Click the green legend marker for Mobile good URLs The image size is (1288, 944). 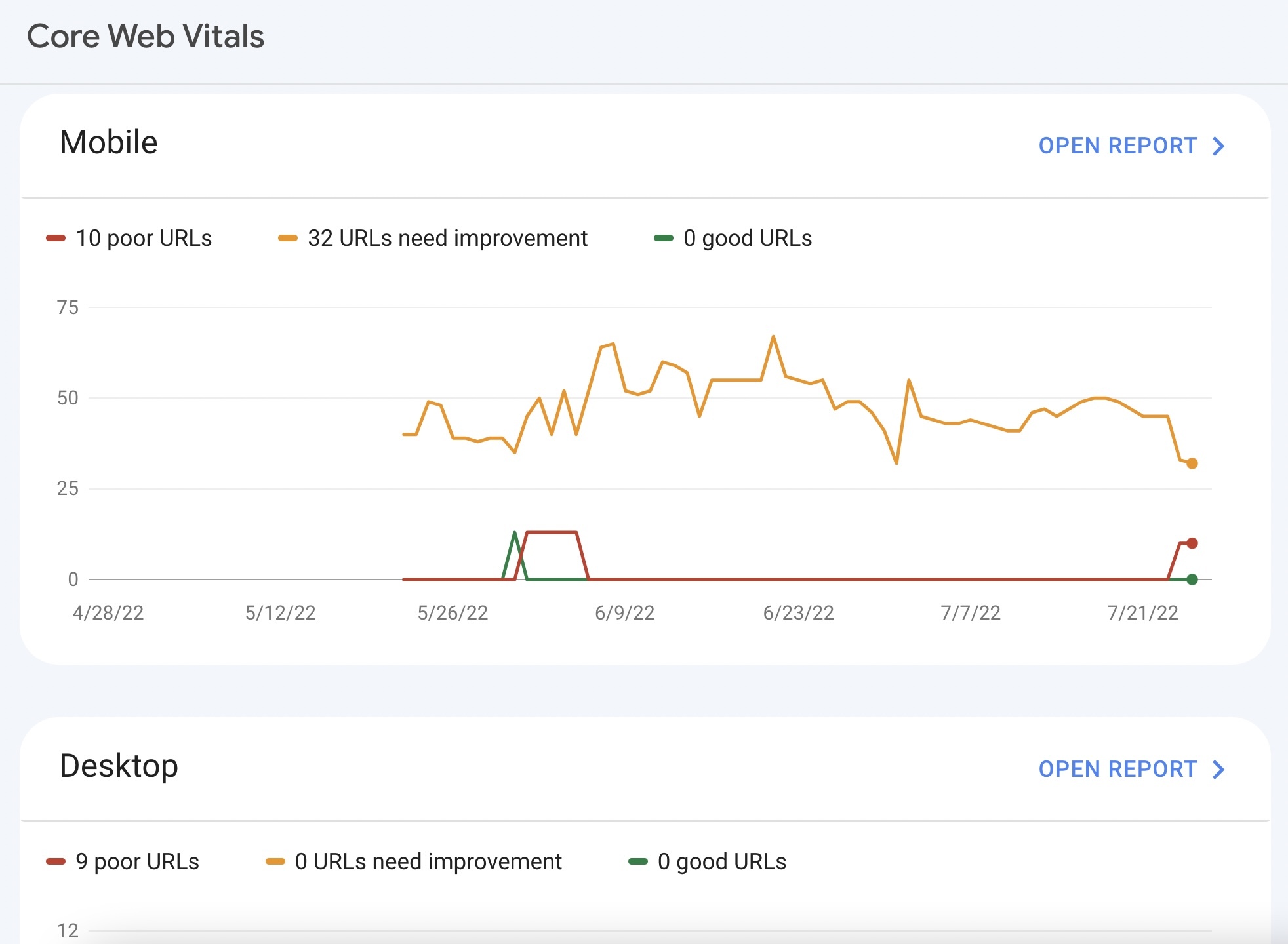664,238
